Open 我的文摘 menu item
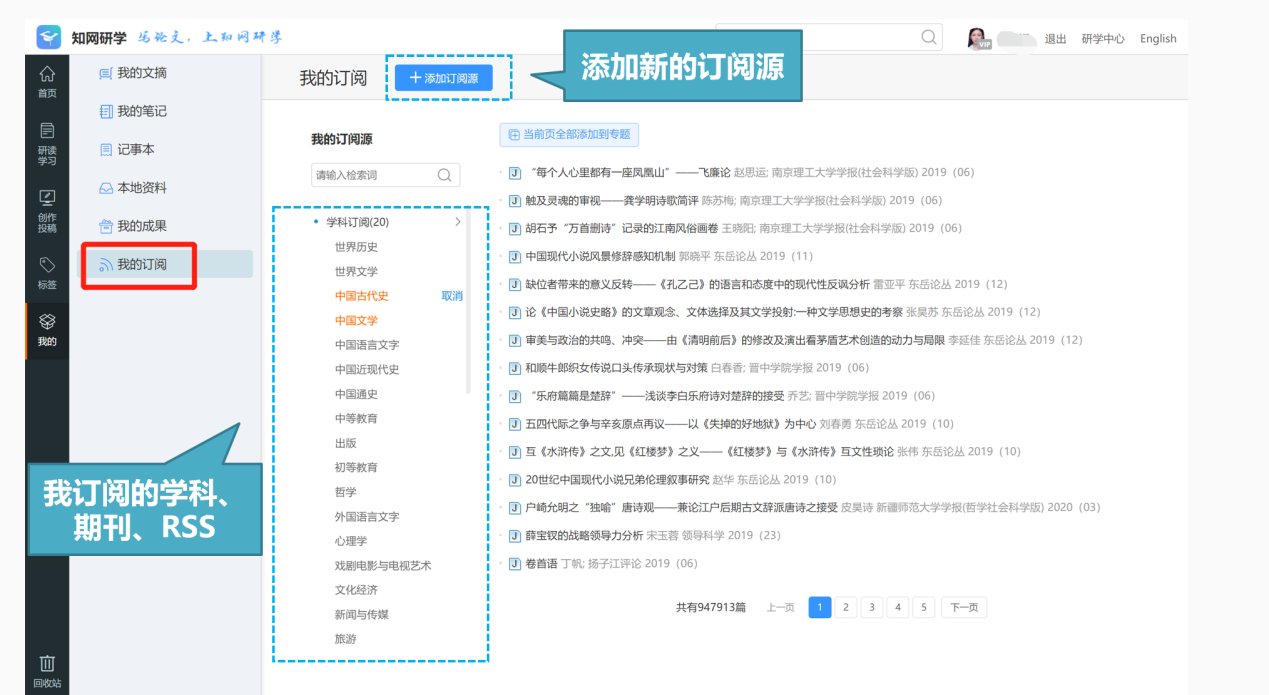Screen dimensions: 1269x695 tap(142, 73)
